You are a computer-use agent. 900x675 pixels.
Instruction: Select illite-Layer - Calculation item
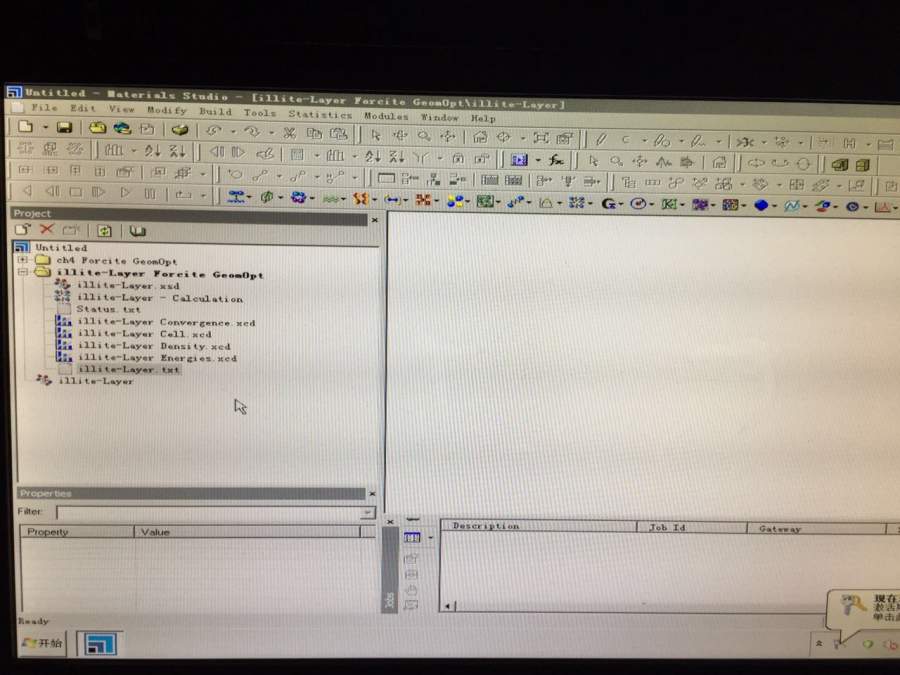(160, 298)
